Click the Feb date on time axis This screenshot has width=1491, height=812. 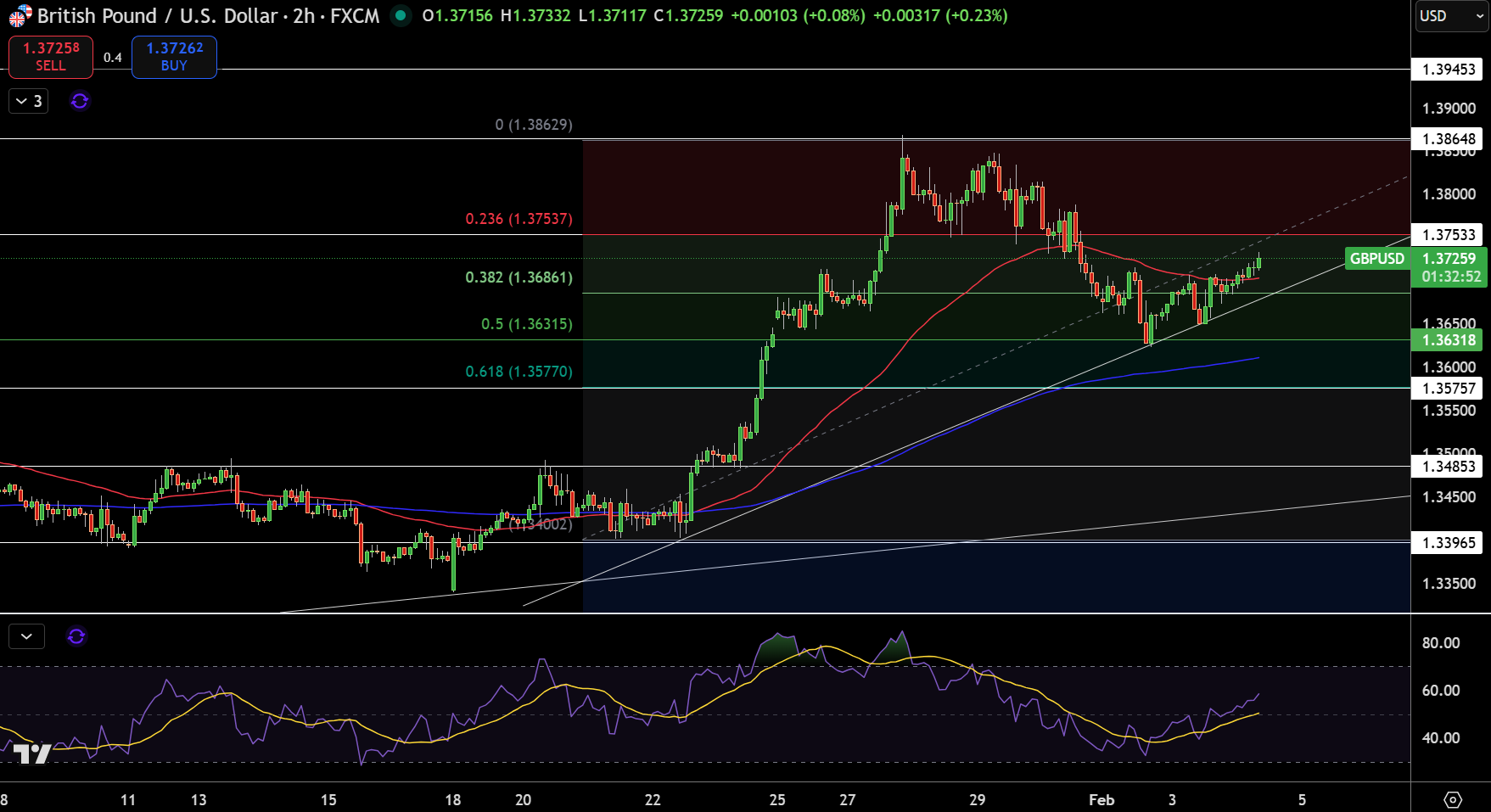tap(1101, 799)
